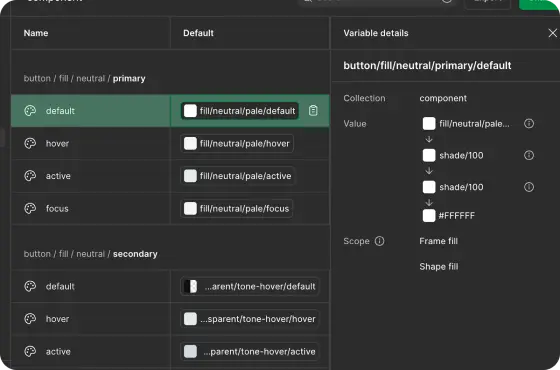This screenshot has width=560, height=370.
Task: Open info icon for first shade/100
Action: tap(529, 155)
